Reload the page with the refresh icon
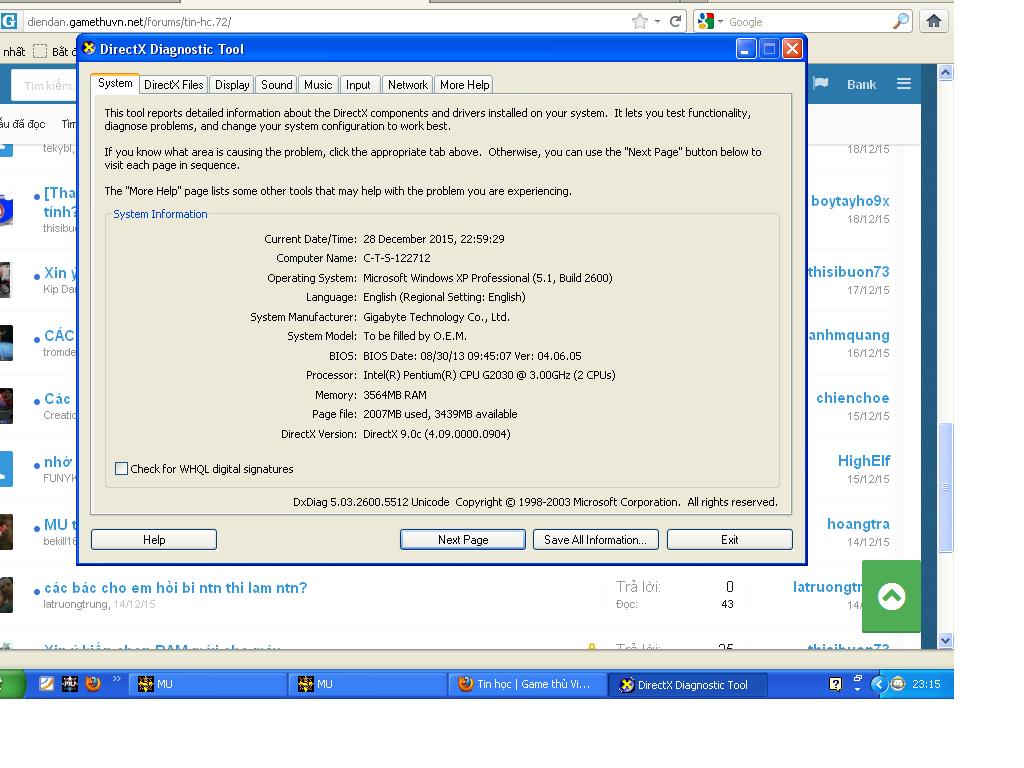This screenshot has width=1024, height=768. pos(676,22)
